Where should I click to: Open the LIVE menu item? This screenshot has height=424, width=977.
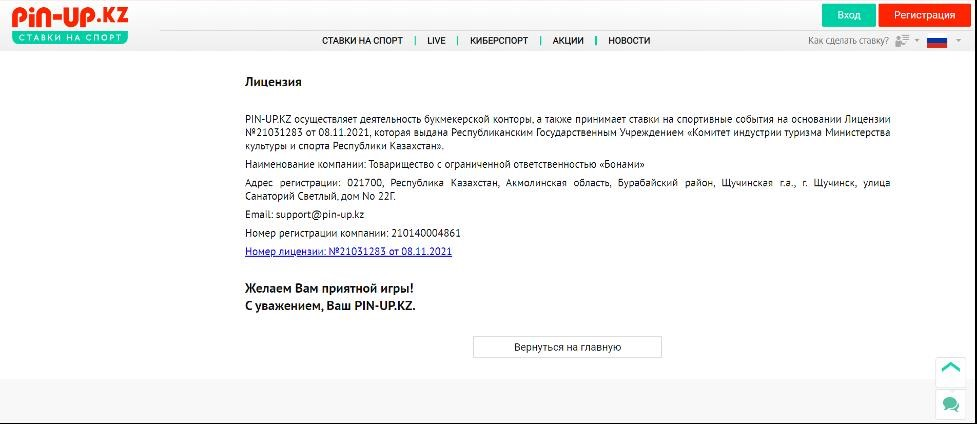click(x=436, y=41)
